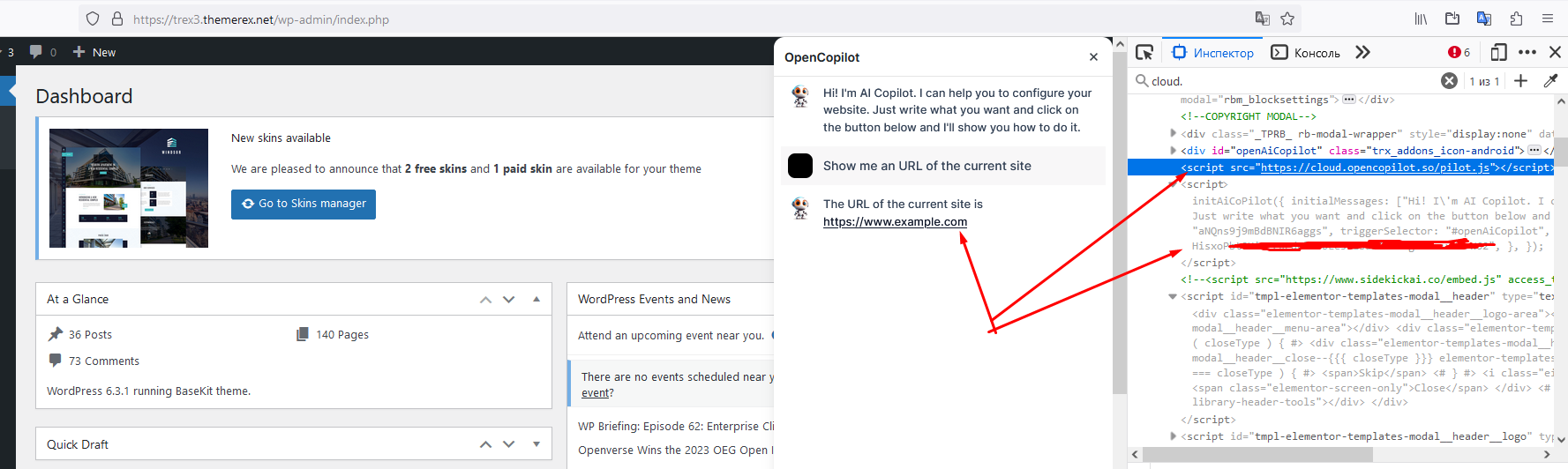Pick a color with the eyedropper icon
Viewport: 1568px width, 469px height.
1550,81
